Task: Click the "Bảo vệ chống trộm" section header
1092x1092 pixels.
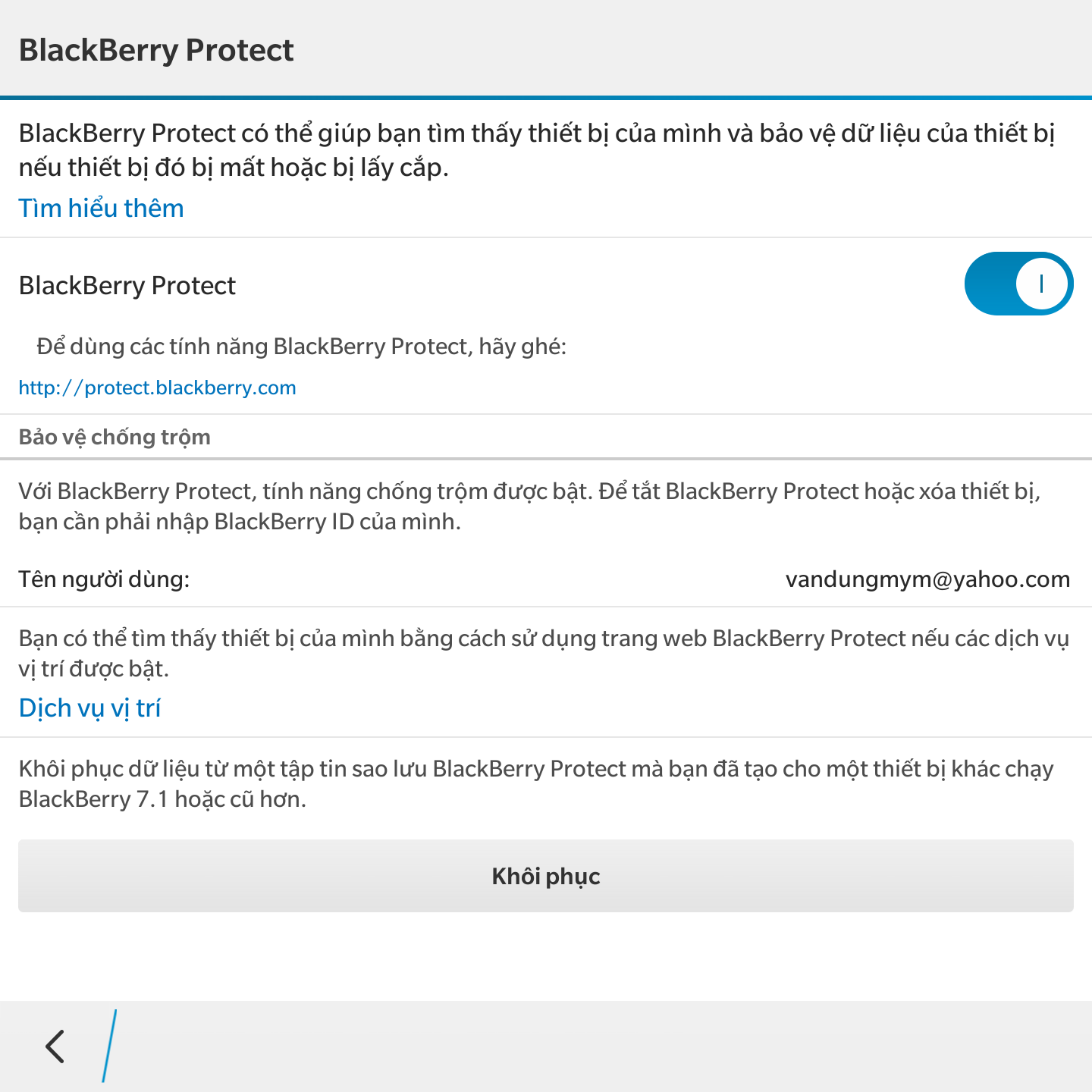Action: (x=115, y=437)
